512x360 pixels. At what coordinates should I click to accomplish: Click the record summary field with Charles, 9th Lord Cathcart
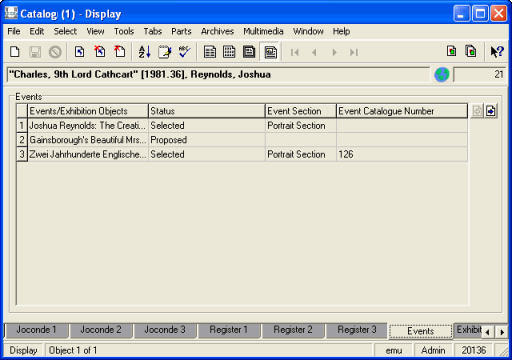(218, 74)
